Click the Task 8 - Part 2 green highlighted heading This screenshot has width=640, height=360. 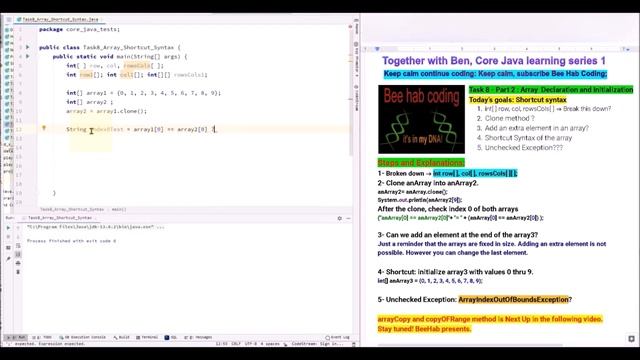[x=551, y=89]
